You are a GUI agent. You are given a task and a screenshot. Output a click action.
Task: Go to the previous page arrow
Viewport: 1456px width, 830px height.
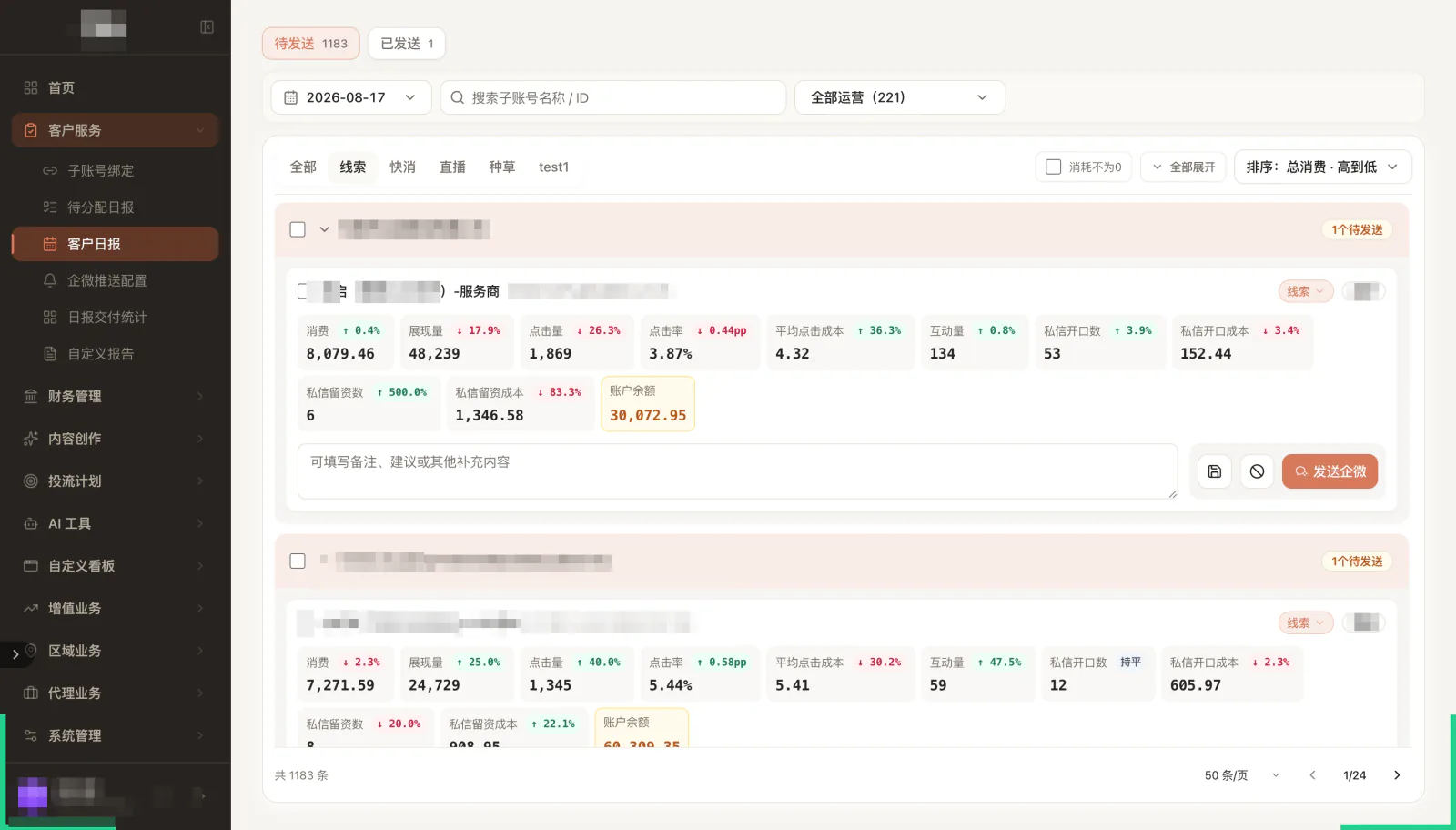1312,775
